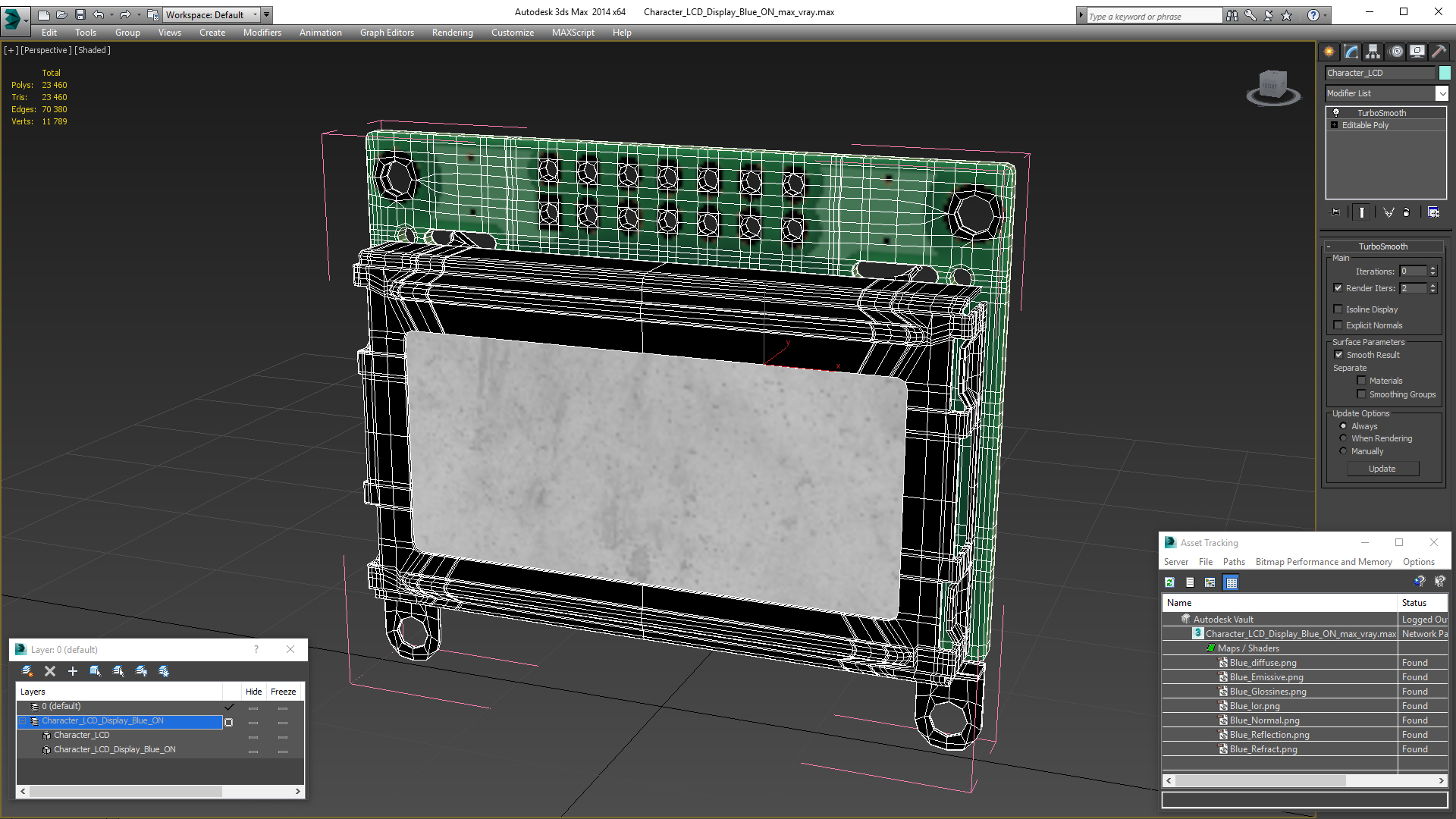Viewport: 1456px width, 819px height.
Task: Enable Separate by Materials checkbox
Action: [x=1361, y=381]
